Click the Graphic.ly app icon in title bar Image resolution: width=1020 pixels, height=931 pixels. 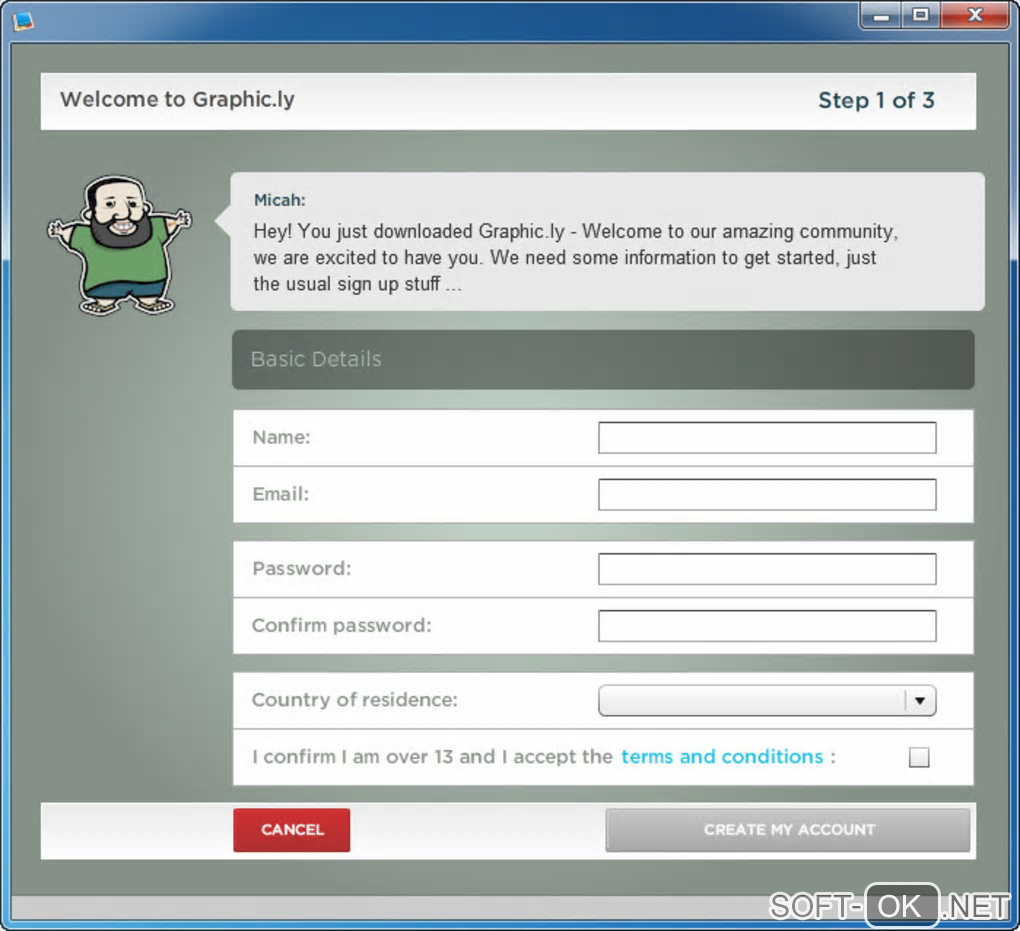tap(23, 21)
